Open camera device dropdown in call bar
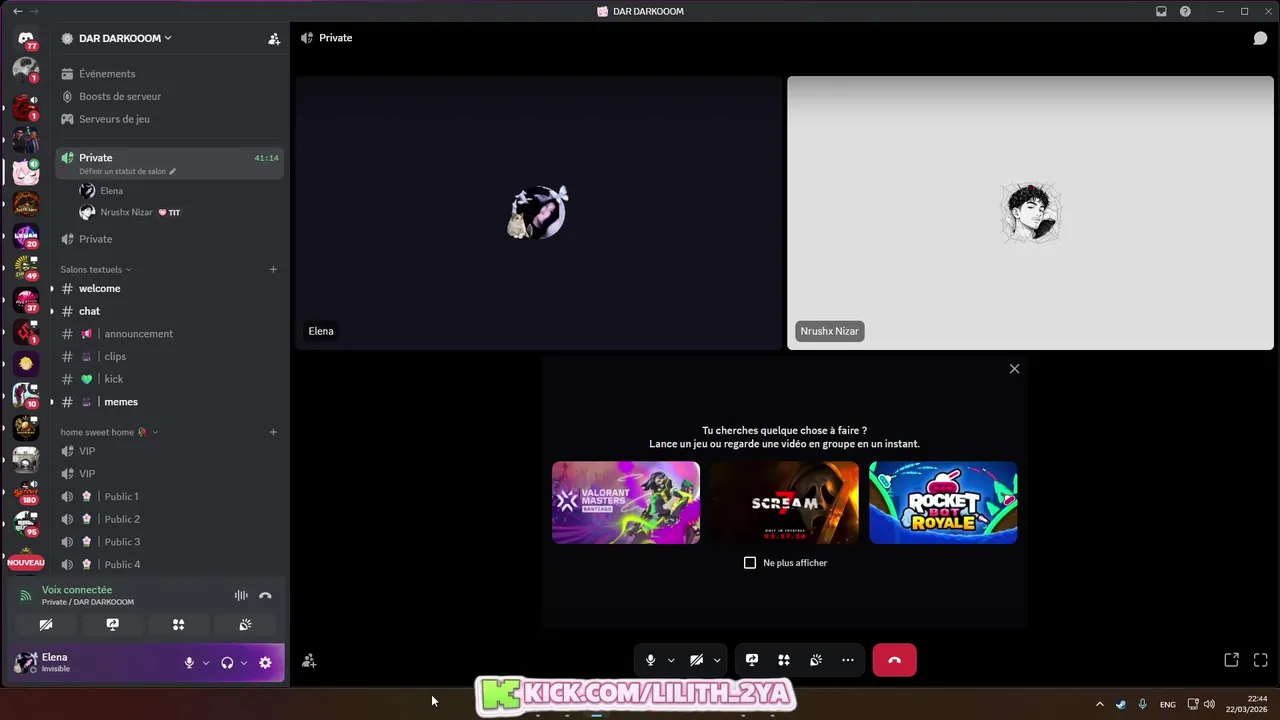The image size is (1280, 720). (717, 660)
